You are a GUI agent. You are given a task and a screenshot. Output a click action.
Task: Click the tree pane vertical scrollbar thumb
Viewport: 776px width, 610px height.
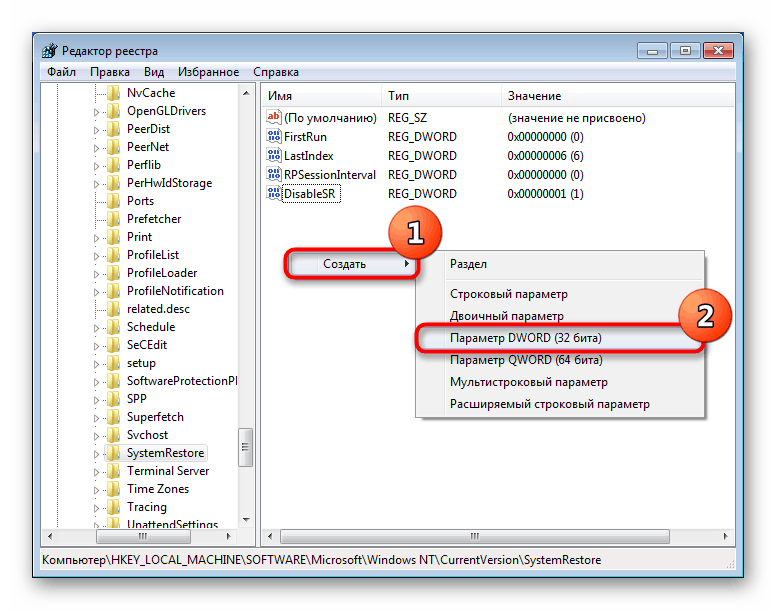tap(245, 447)
